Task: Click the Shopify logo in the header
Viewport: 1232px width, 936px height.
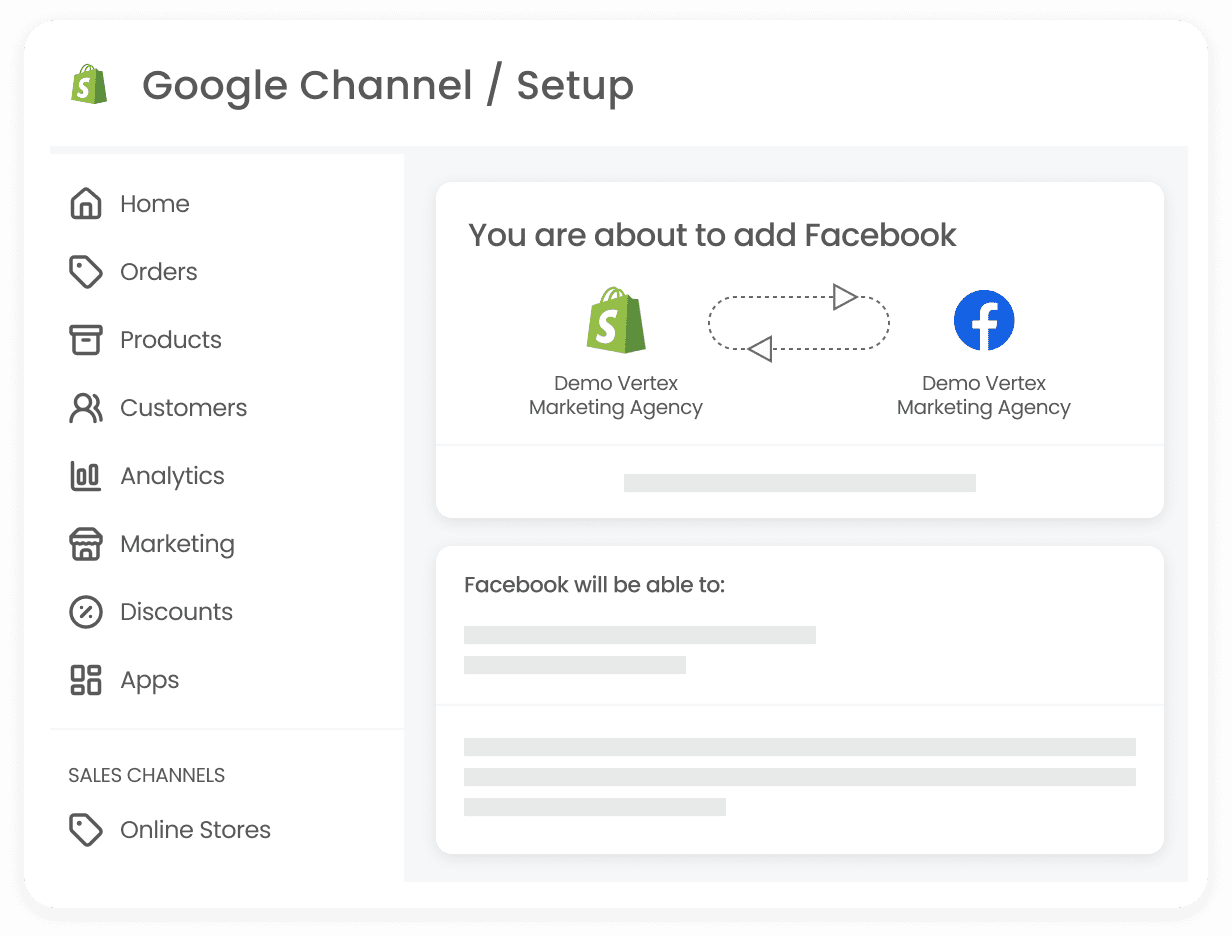Action: point(89,84)
